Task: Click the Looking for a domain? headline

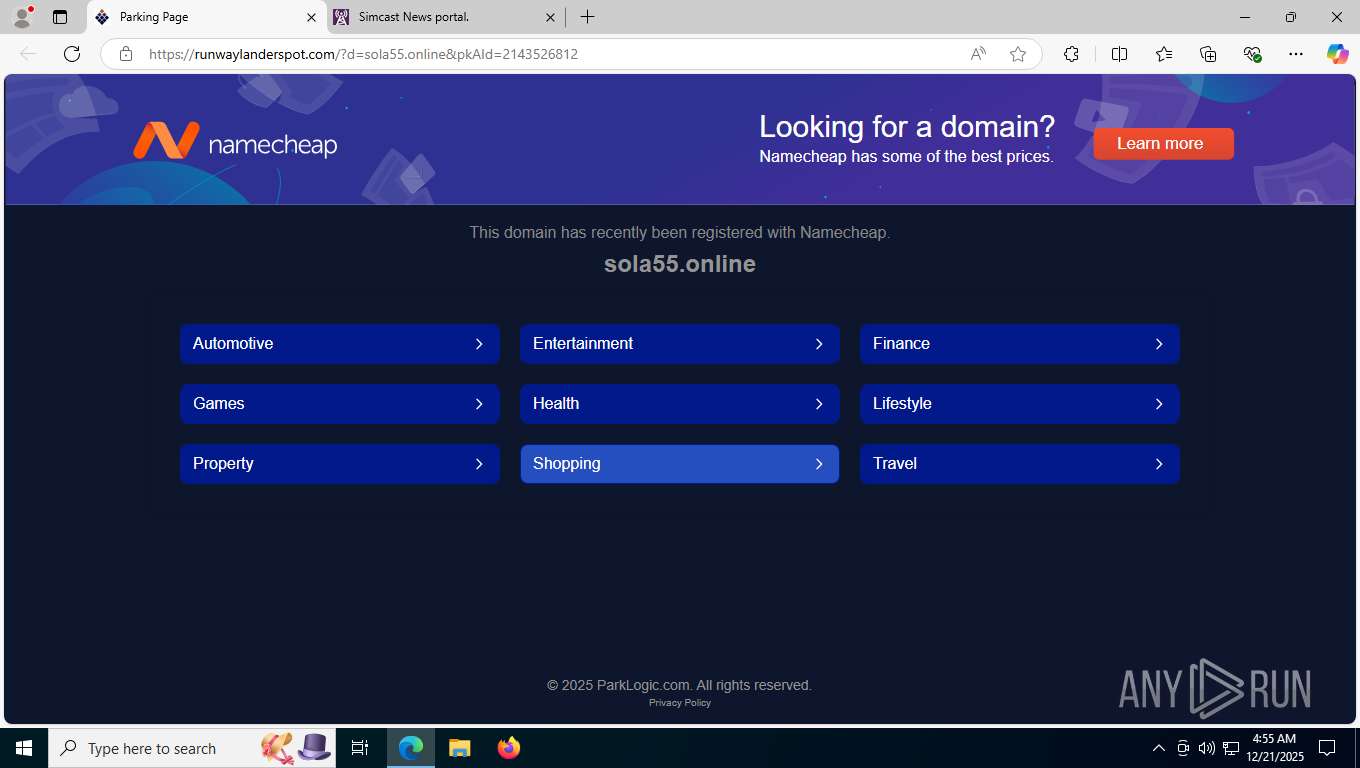Action: point(907,127)
